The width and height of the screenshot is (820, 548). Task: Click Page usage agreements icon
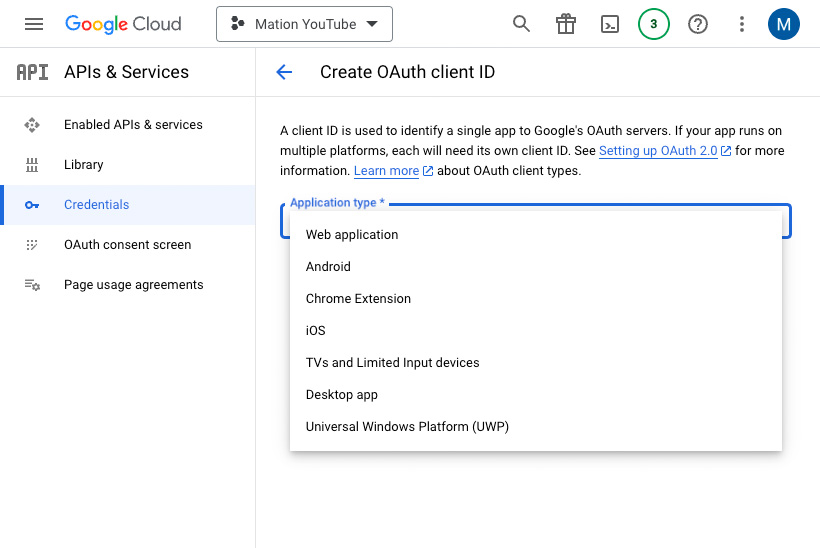click(32, 285)
